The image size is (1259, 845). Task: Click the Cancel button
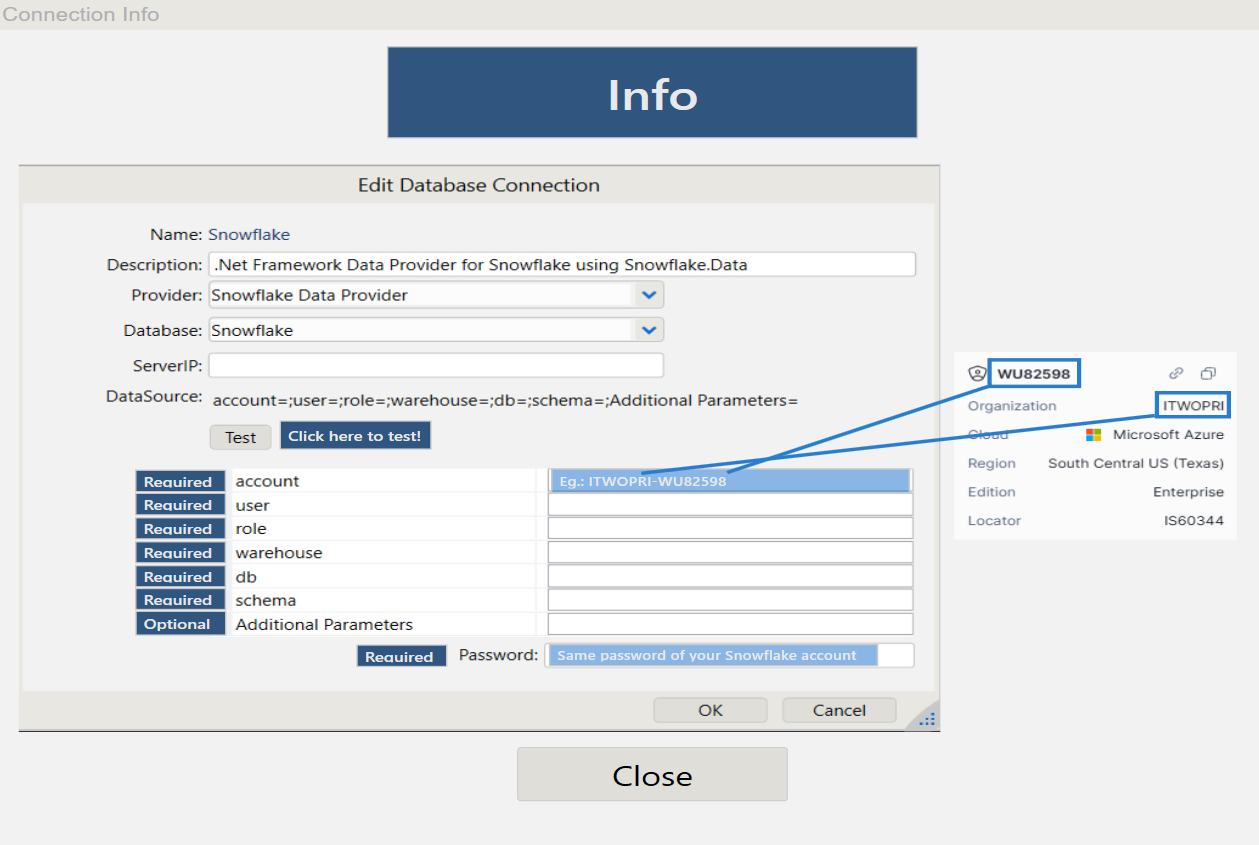[839, 710]
